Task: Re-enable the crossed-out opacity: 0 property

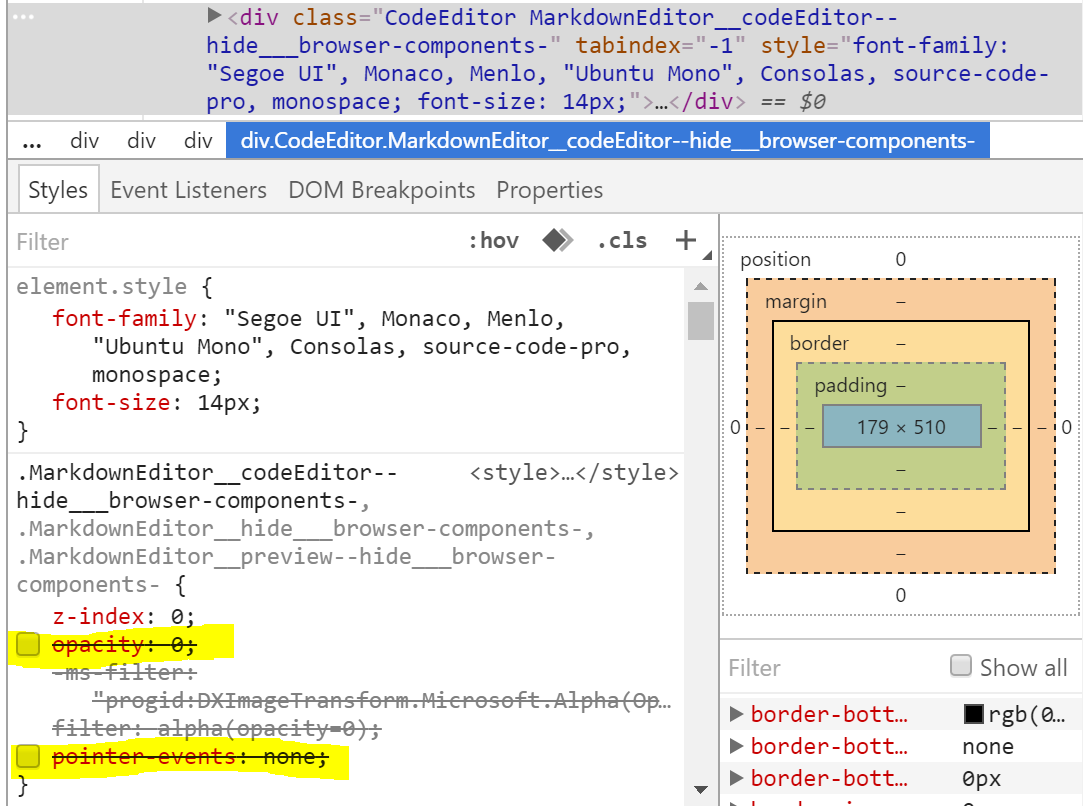Action: tap(28, 644)
